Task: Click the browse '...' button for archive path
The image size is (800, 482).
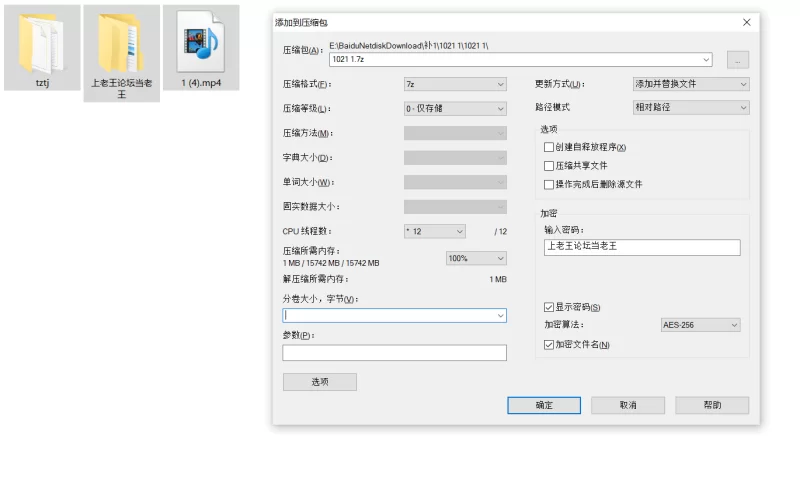Action: tap(737, 60)
